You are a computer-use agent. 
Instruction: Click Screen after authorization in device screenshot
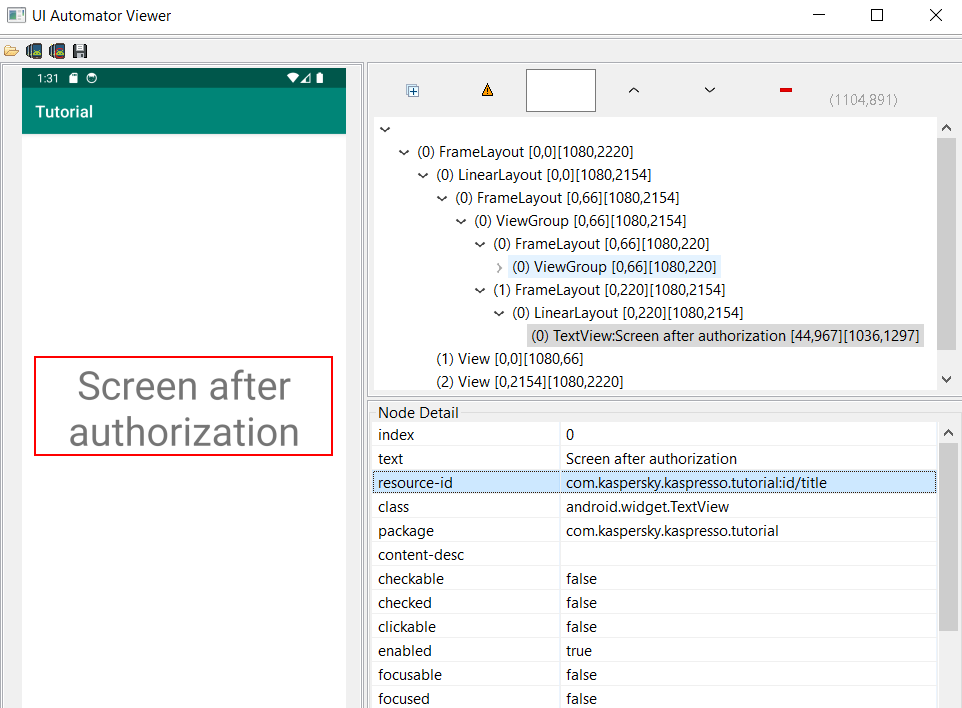pyautogui.click(x=183, y=406)
